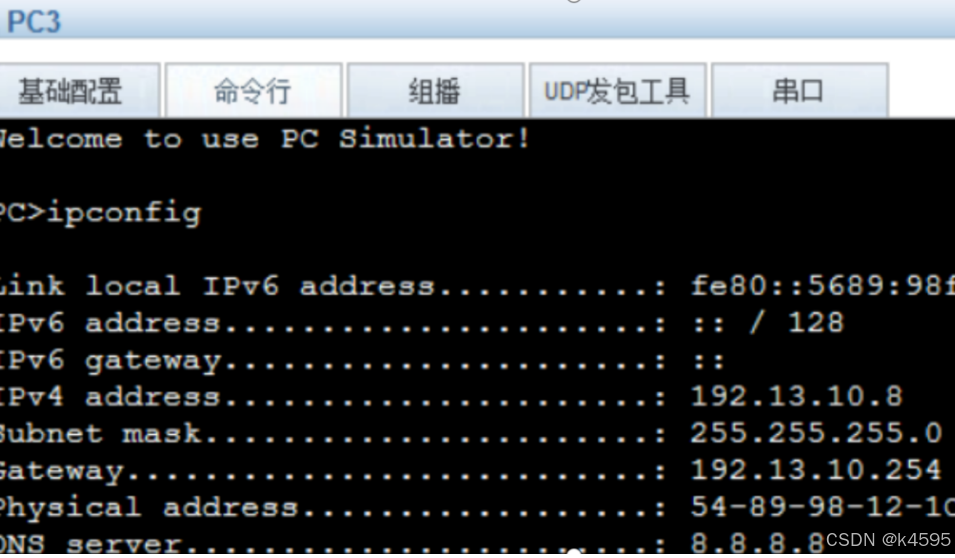Viewport: 955px width, 558px height.
Task: Click the ipconfig command text
Action: pyautogui.click(x=124, y=214)
